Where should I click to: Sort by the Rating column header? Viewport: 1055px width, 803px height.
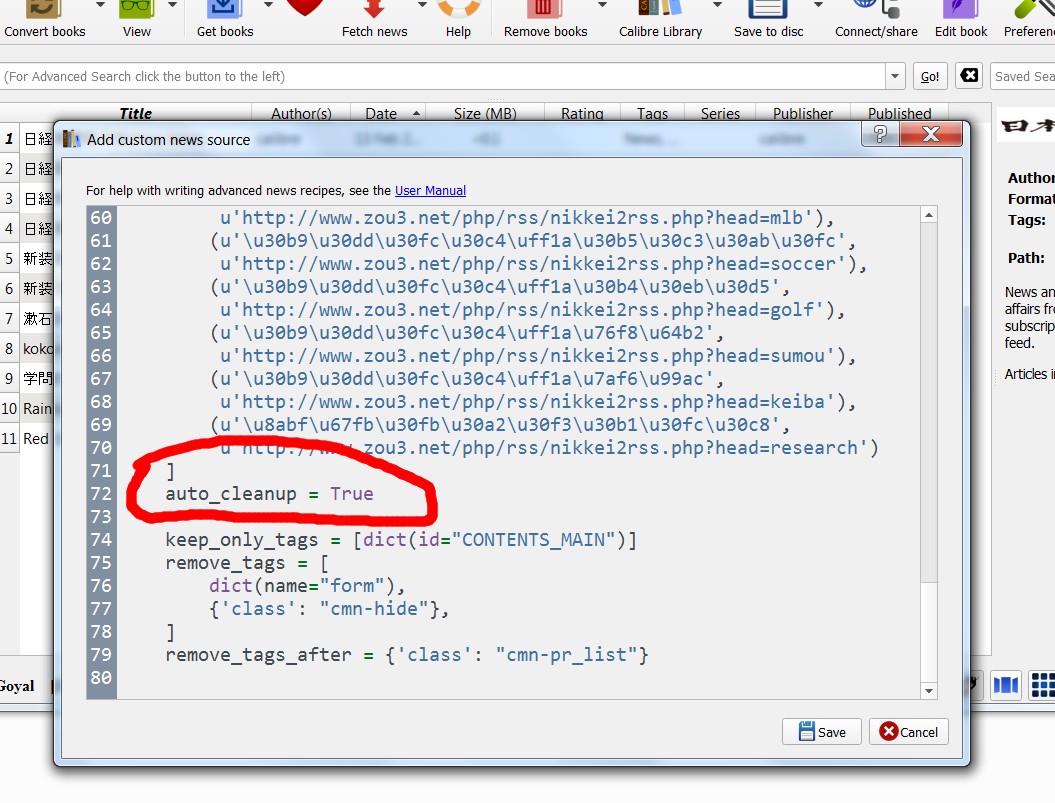(582, 113)
